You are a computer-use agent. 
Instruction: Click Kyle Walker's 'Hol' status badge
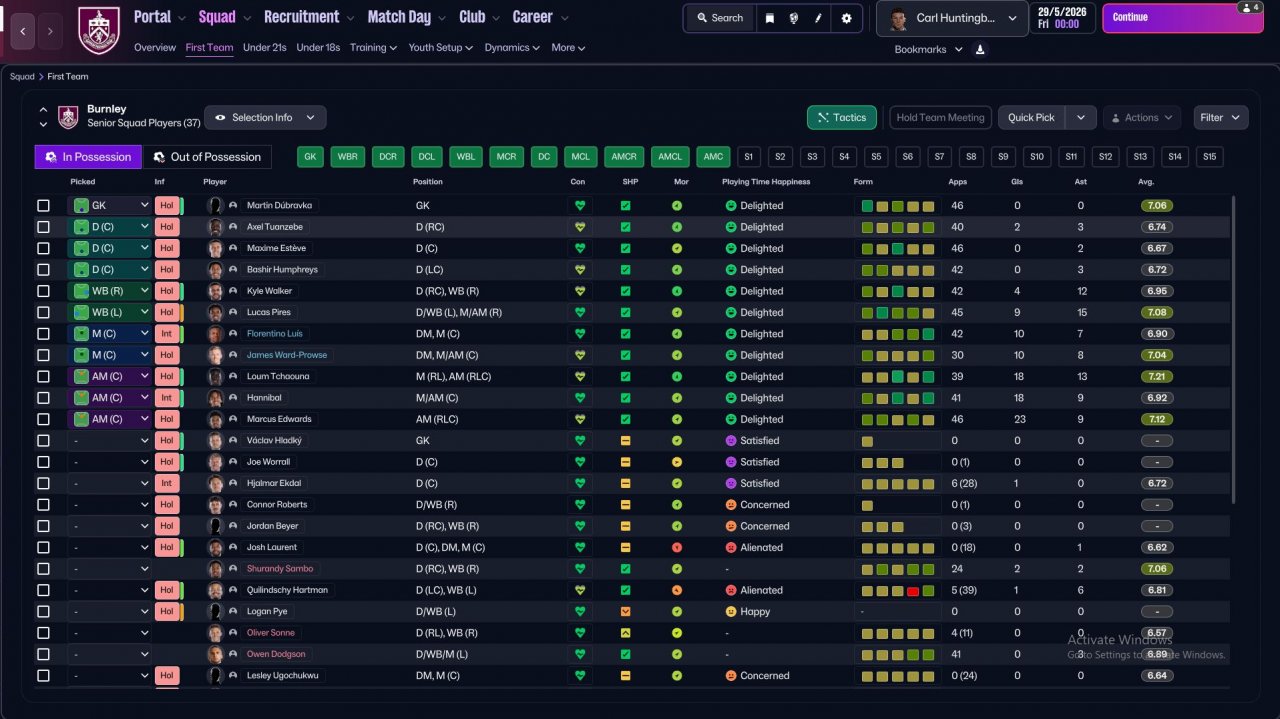(167, 291)
